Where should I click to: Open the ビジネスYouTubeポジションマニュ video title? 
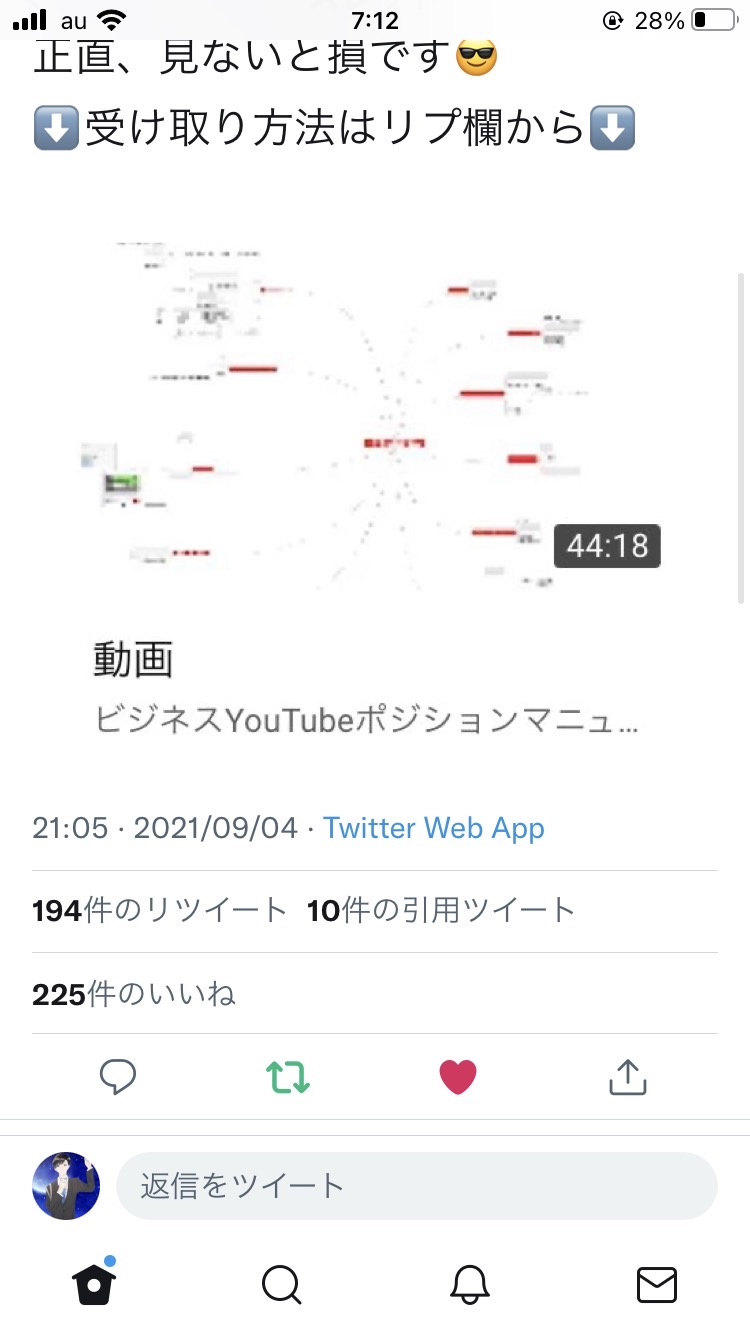click(366, 721)
